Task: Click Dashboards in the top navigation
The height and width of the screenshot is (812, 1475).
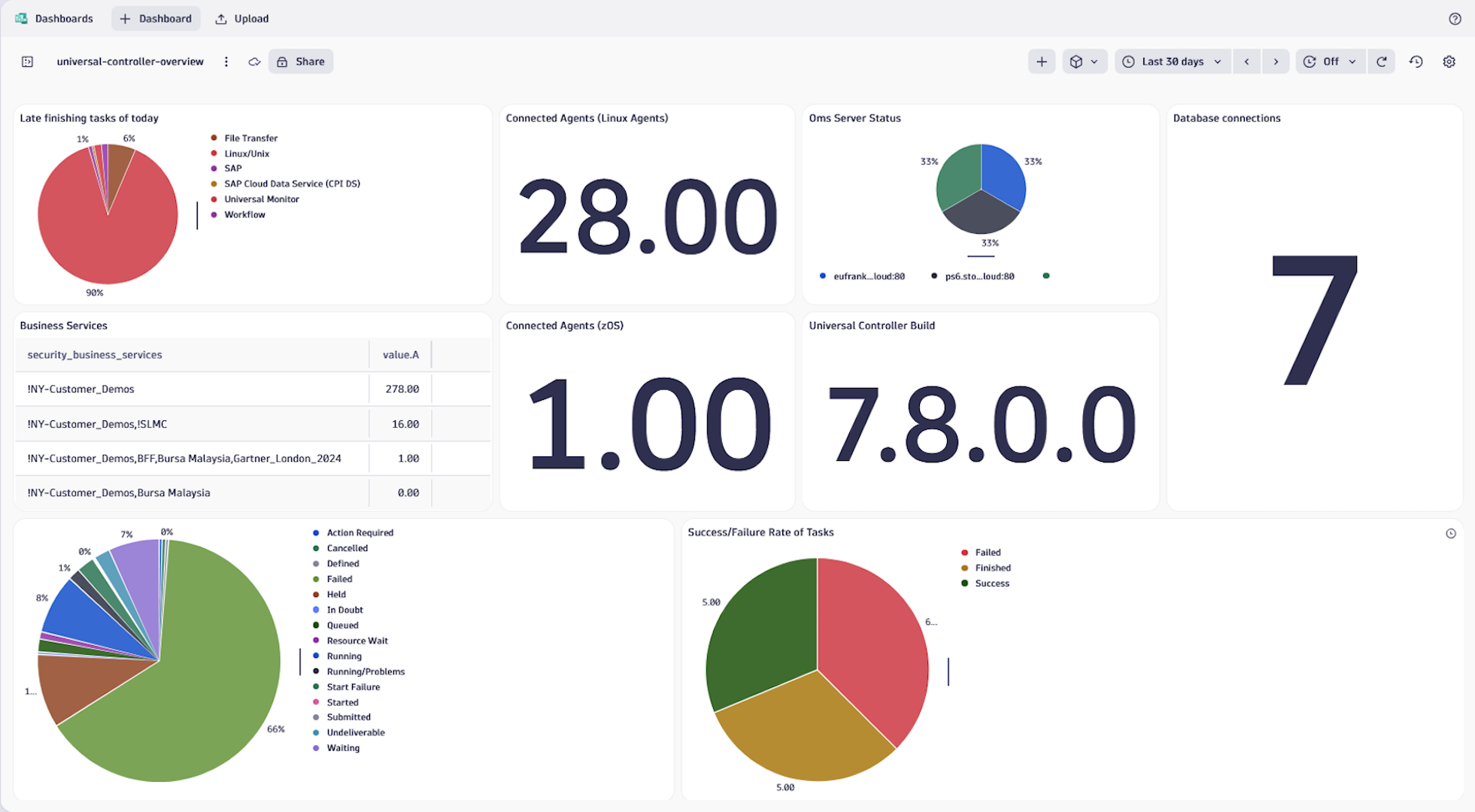Action: click(x=64, y=18)
